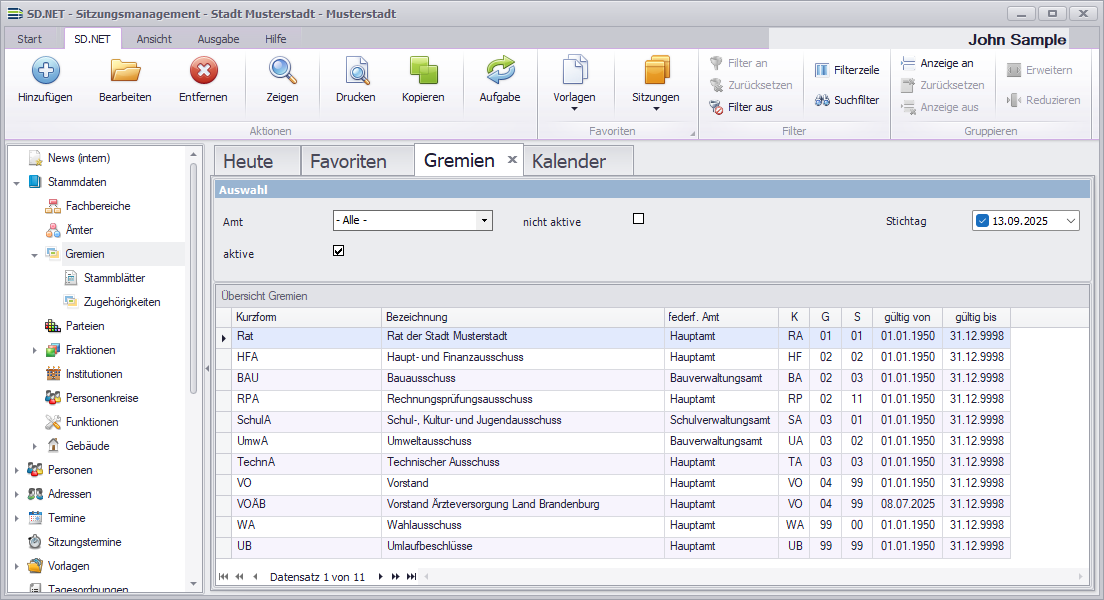The height and width of the screenshot is (600, 1104).
Task: Click 'Filter aus' in Filter group
Action: pyautogui.click(x=740, y=107)
